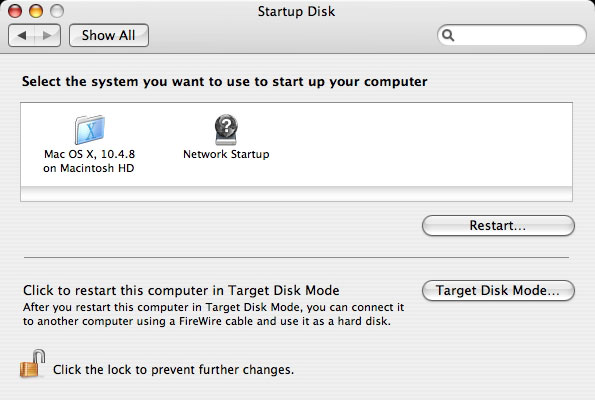Go back with the left arrow

pos(22,36)
